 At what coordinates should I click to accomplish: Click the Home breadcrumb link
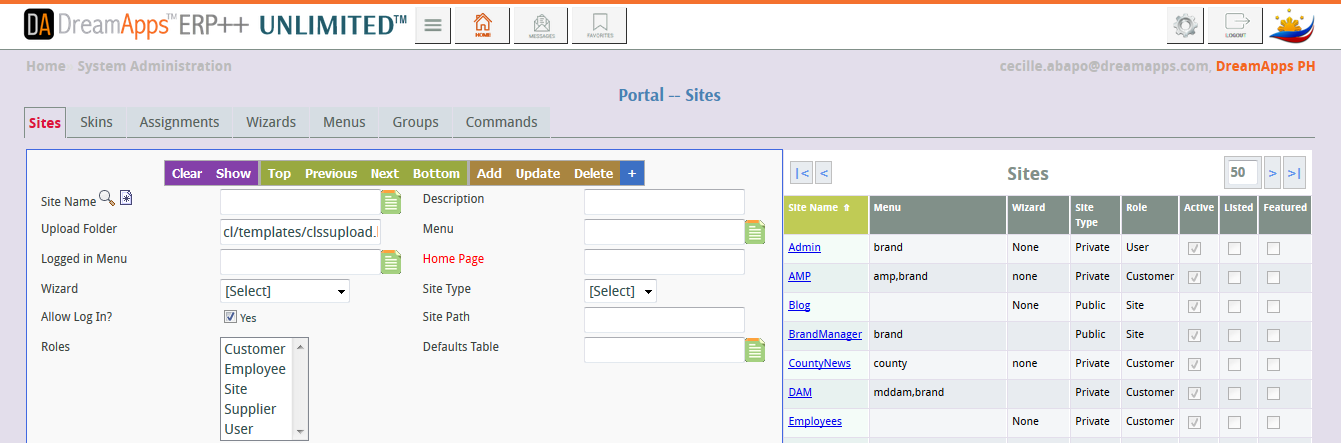(x=45, y=66)
